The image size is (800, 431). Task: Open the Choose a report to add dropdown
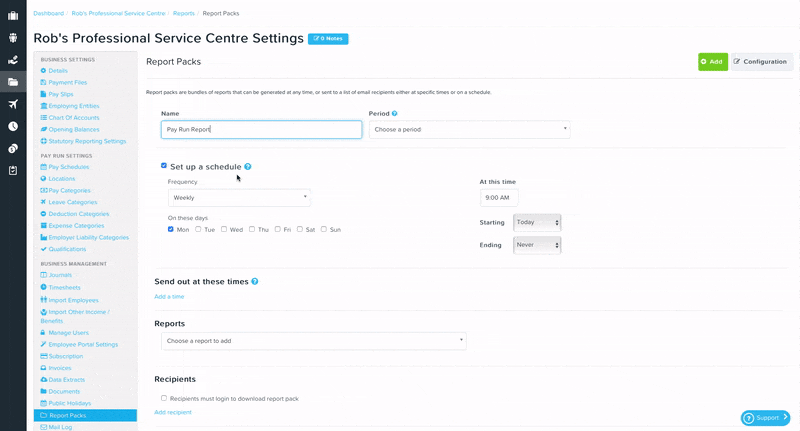pos(313,341)
